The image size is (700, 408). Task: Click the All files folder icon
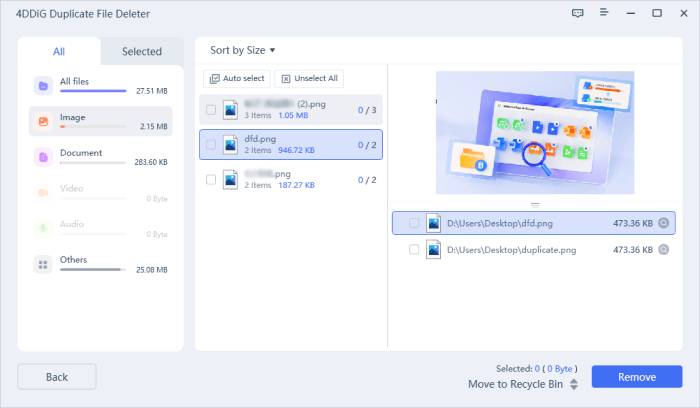click(43, 86)
